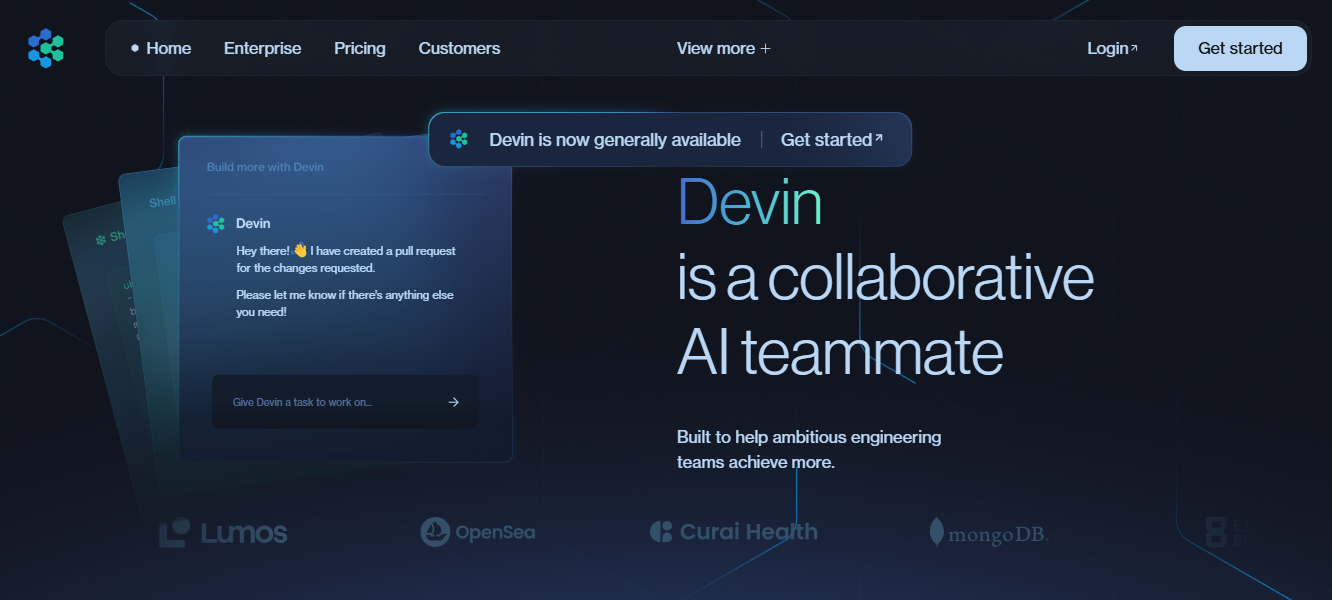Follow the Get started link in the announcement banner
1332x600 pixels.
point(832,140)
